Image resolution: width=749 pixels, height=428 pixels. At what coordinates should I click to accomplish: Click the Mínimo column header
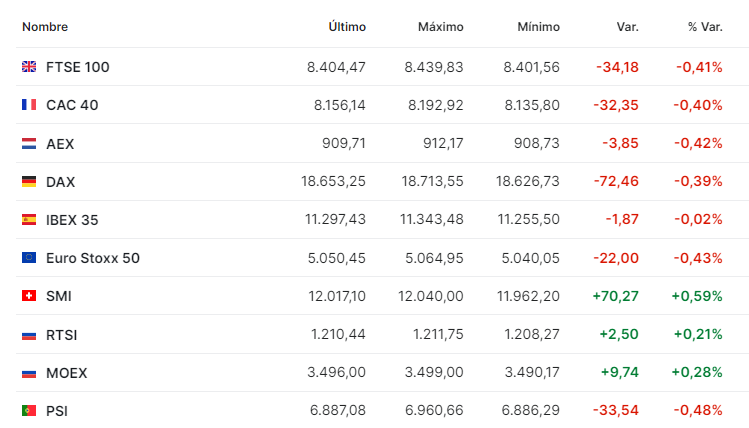(x=538, y=27)
